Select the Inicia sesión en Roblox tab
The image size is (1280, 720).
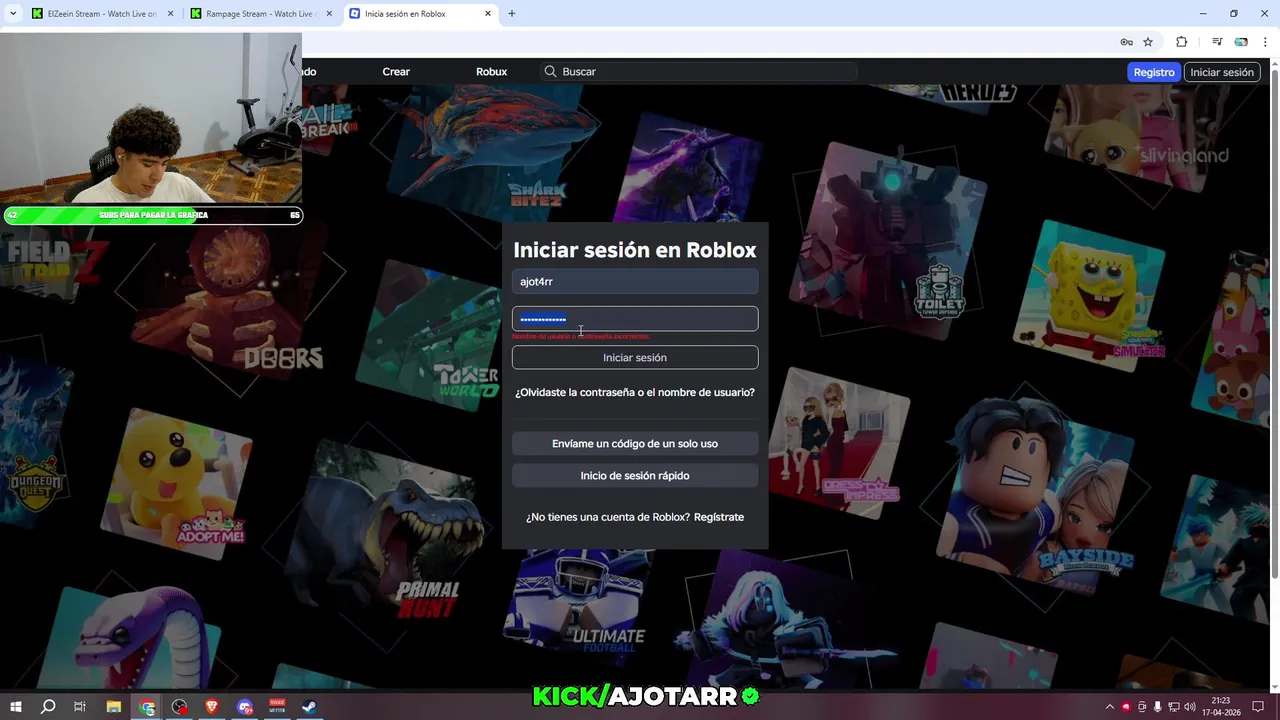(x=421, y=14)
